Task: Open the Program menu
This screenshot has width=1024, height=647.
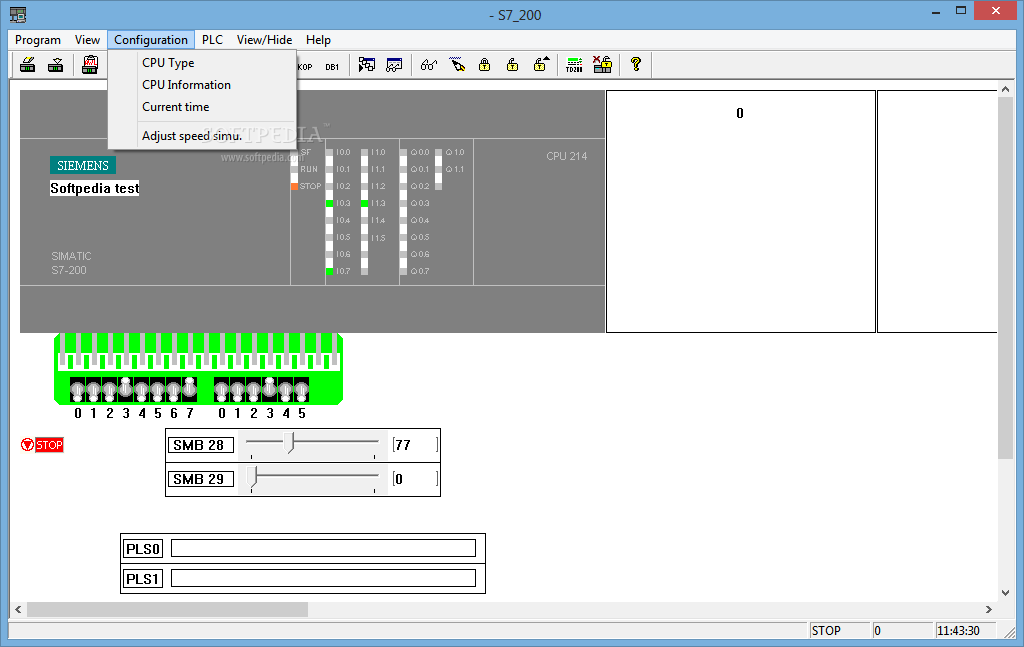Action: pyautogui.click(x=38, y=40)
